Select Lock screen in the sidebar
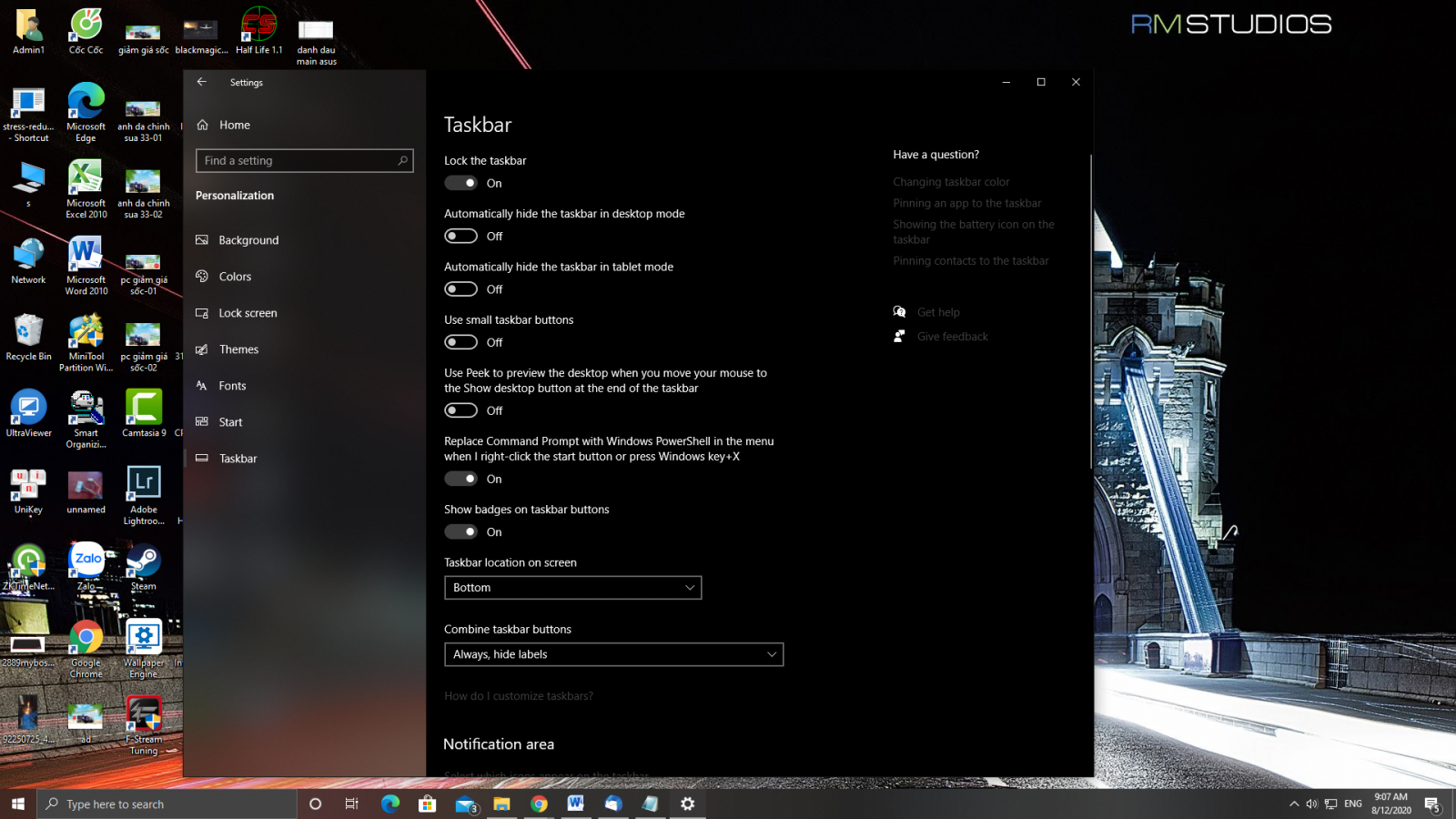The height and width of the screenshot is (819, 1456). [x=248, y=313]
